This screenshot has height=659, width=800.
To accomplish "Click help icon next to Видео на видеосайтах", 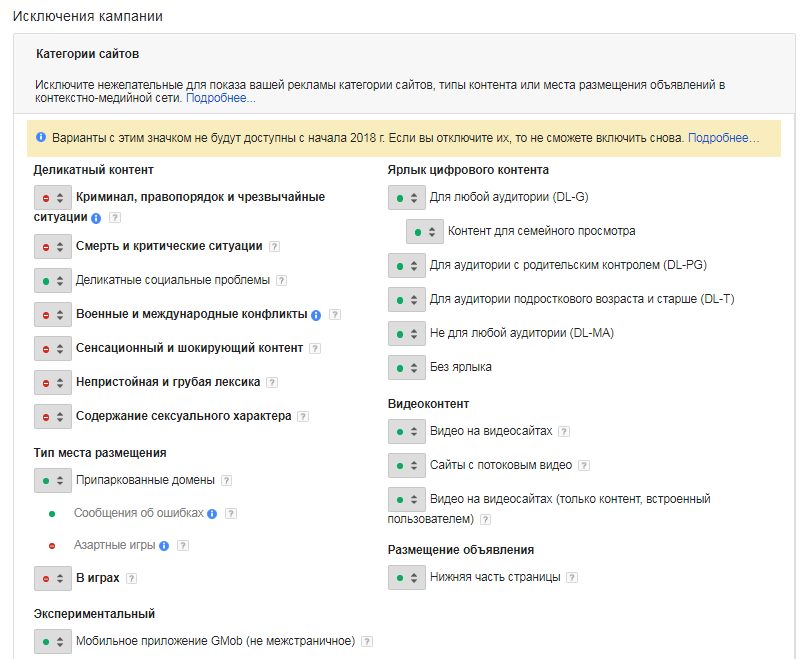I will tap(564, 432).
